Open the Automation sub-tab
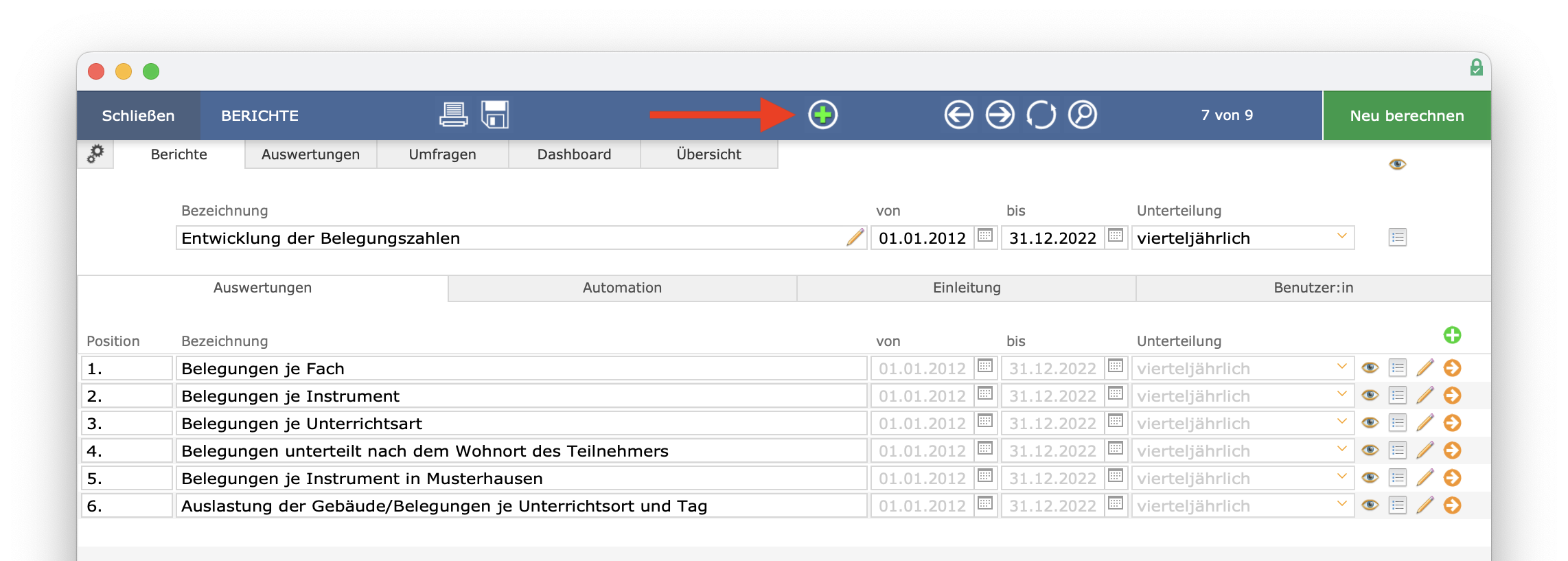Image resolution: width=1568 pixels, height=561 pixels. [622, 288]
